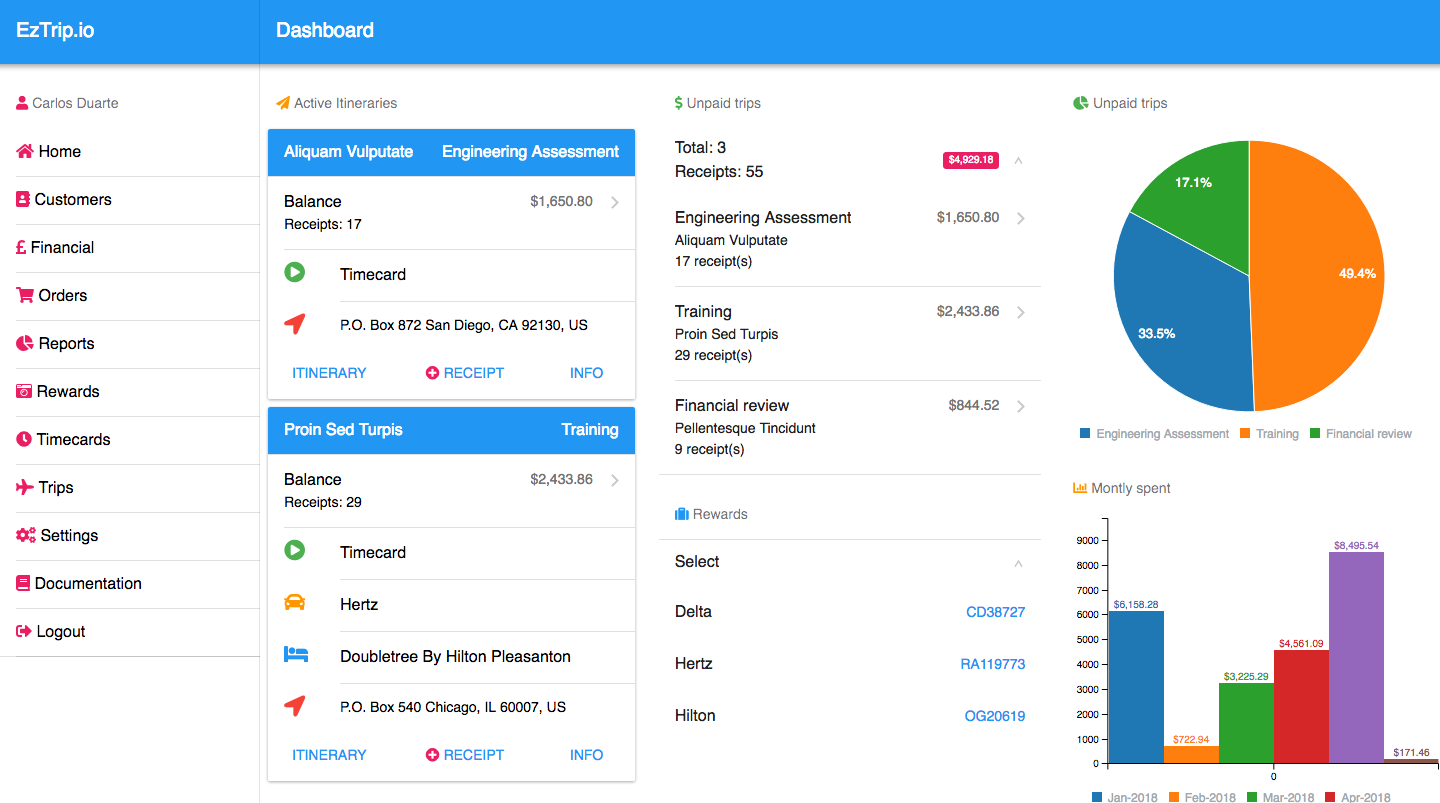Screen dimensions: 1440x803
Task: Click the Home house icon in sidebar
Action: 25,152
